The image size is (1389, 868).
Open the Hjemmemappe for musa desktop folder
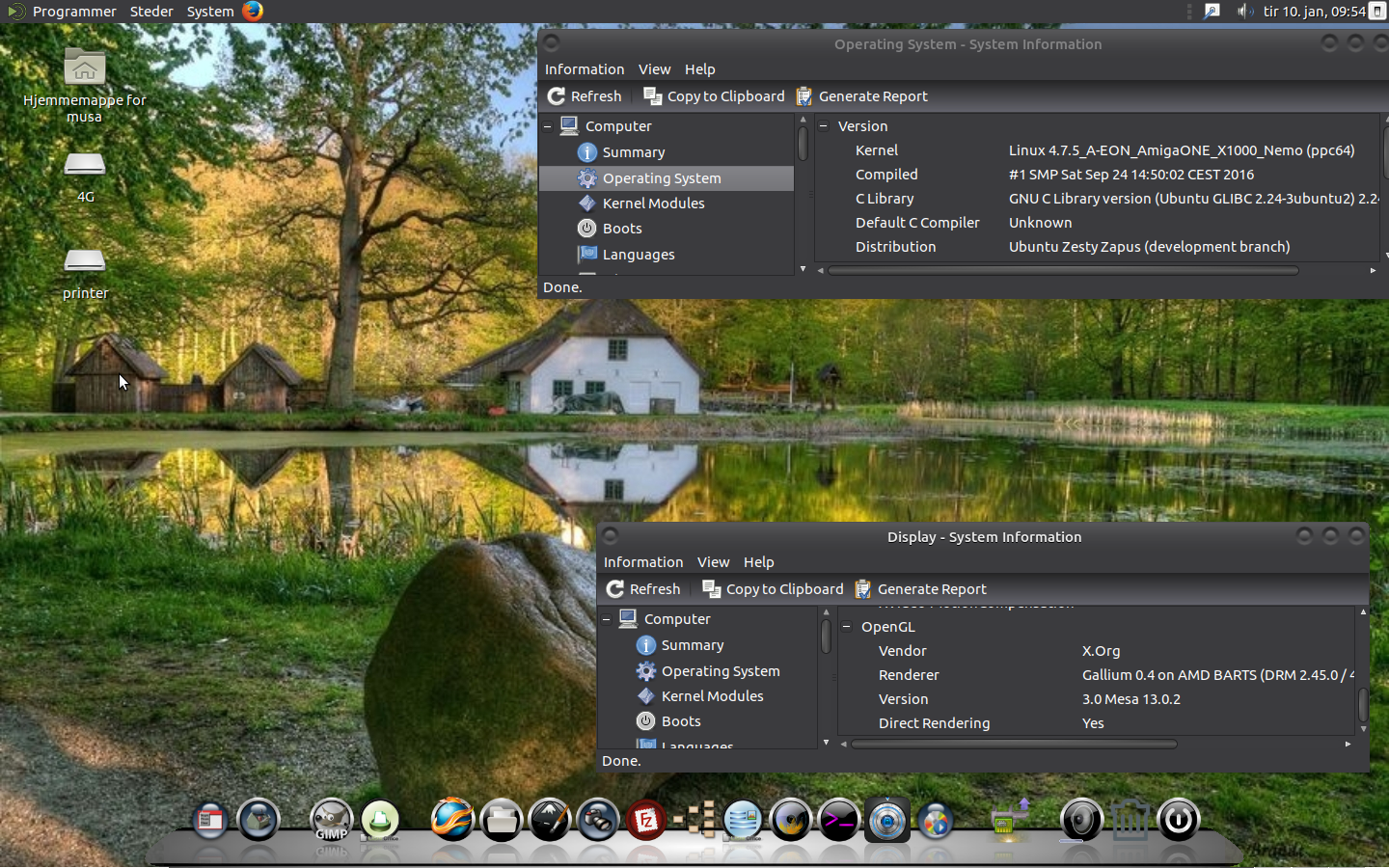pos(85,69)
